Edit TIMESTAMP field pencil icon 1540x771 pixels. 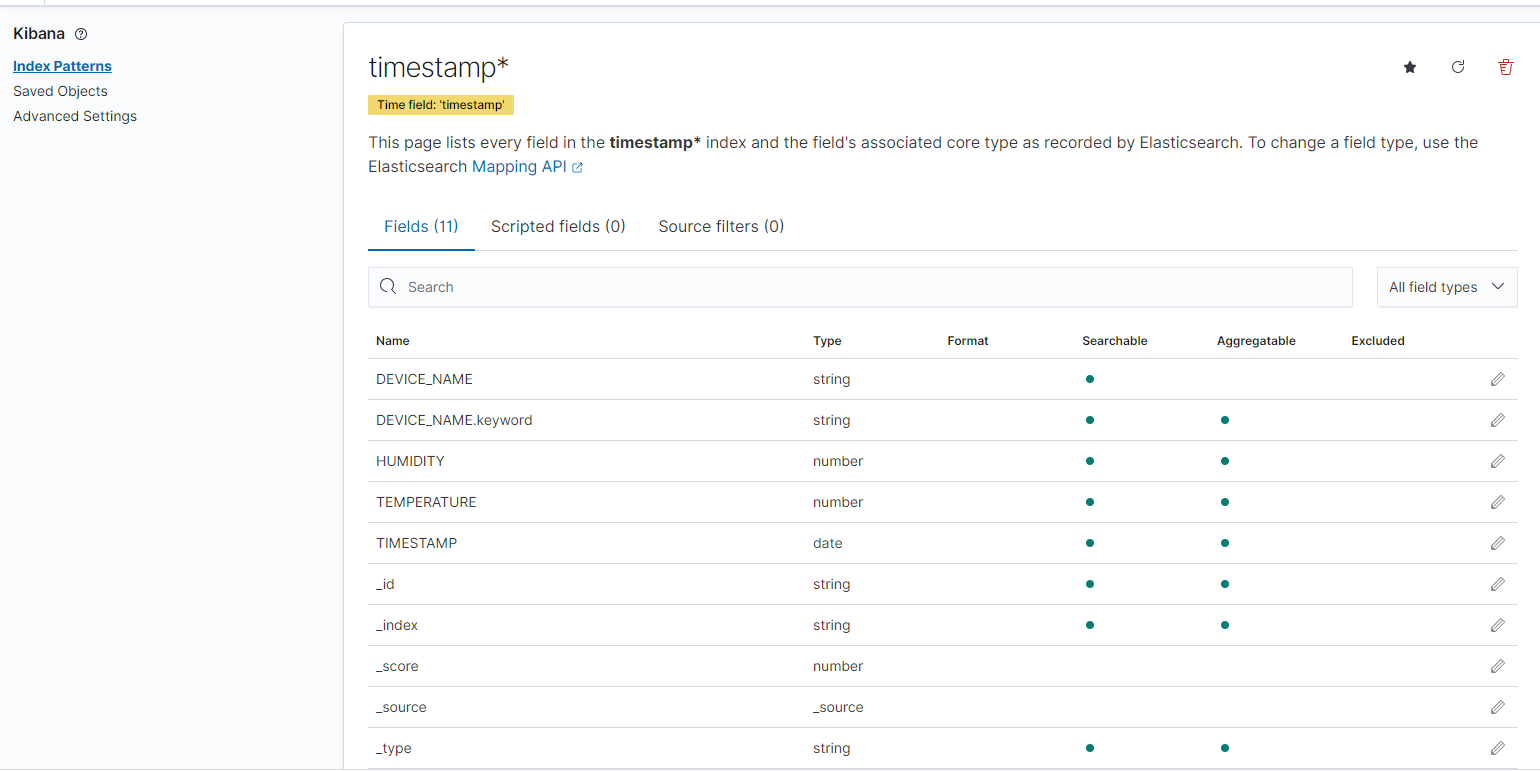click(1497, 543)
